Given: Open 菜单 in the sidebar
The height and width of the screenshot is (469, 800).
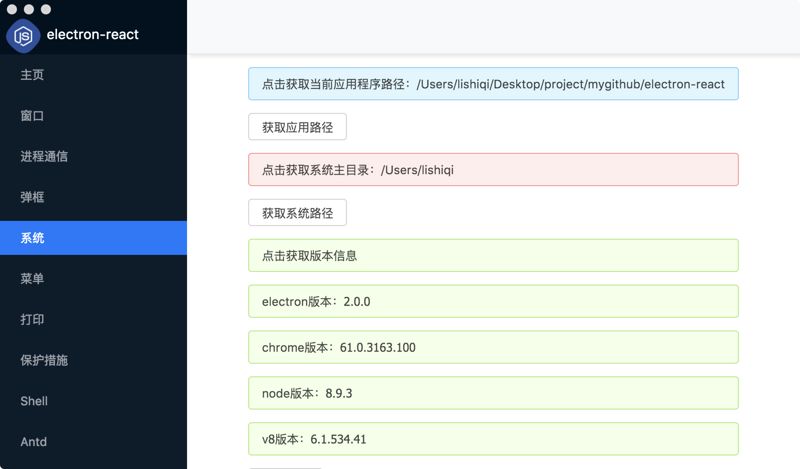Looking at the screenshot, I should [93, 279].
